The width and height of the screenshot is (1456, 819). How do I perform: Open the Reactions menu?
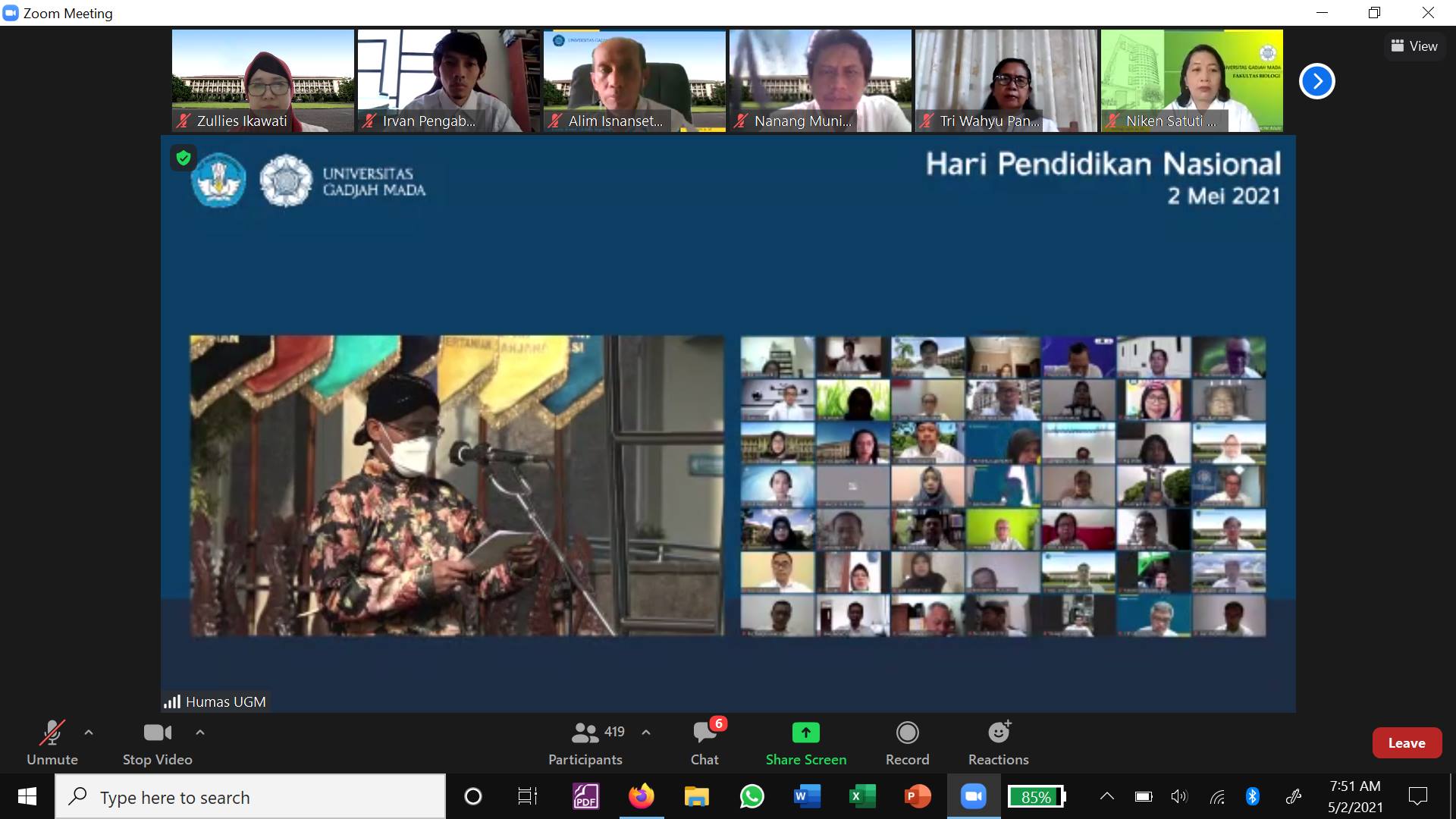click(x=999, y=743)
